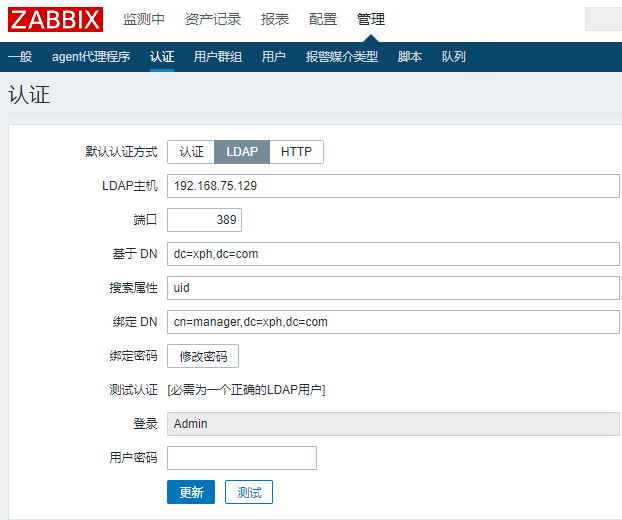Image resolution: width=622 pixels, height=520 pixels.
Task: Click the disabled 登录 Admin field
Action: (393, 424)
